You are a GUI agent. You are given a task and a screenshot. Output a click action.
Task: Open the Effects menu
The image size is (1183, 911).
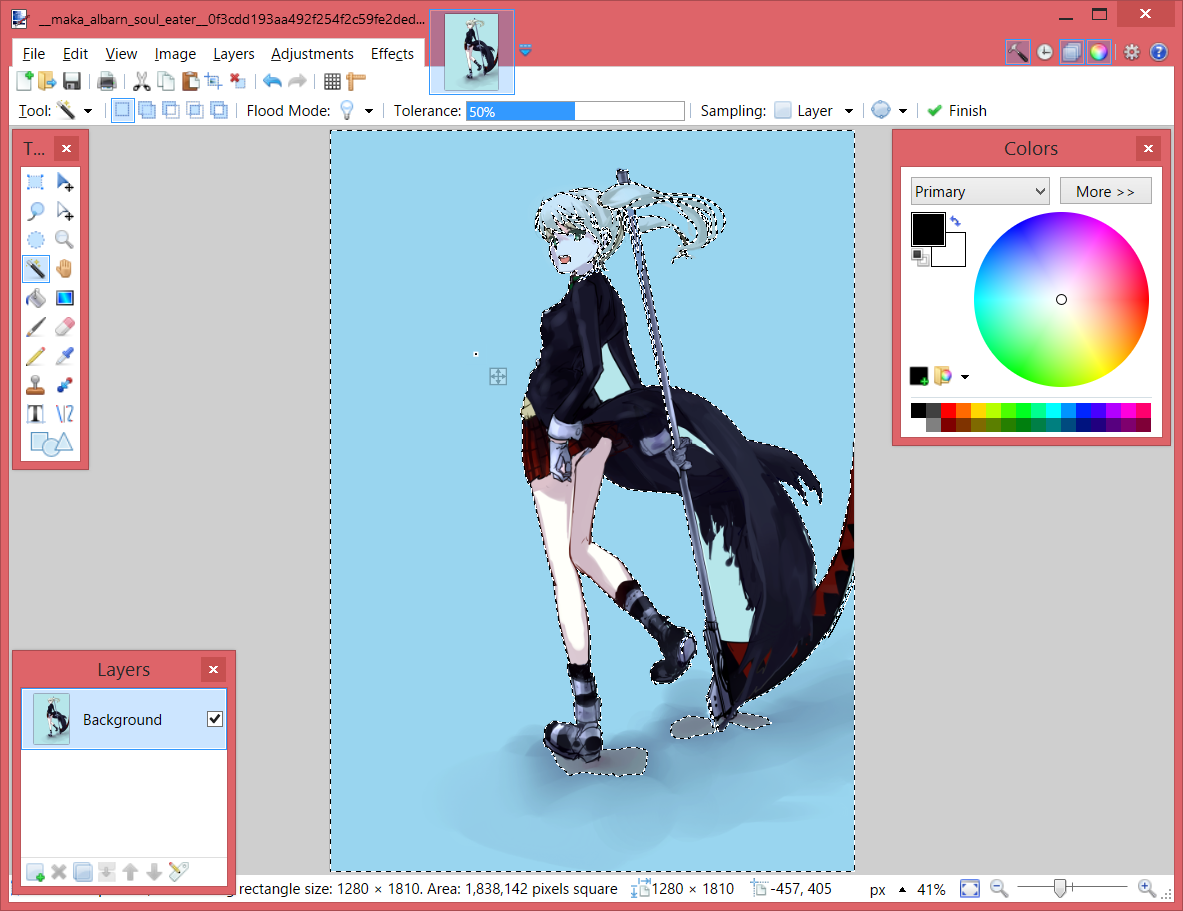[392, 54]
